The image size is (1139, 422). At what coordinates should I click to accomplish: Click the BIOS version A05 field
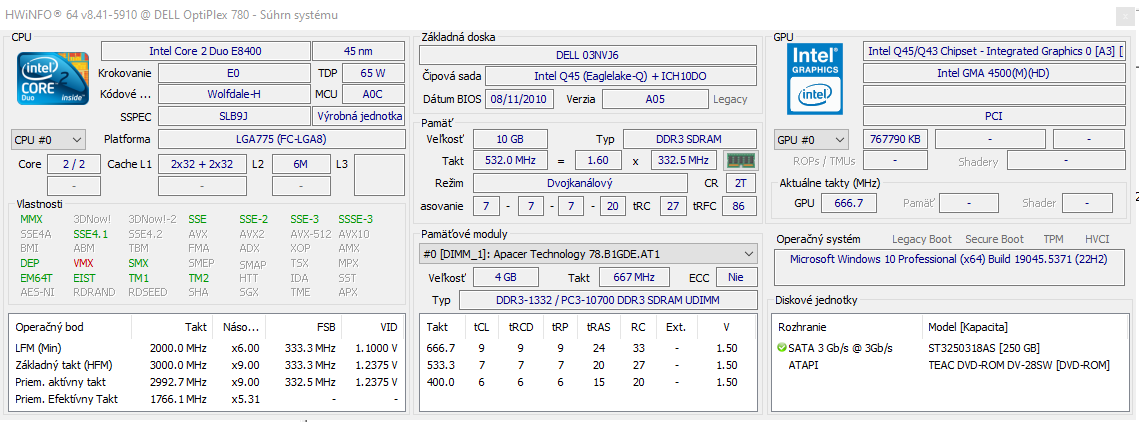(x=654, y=99)
